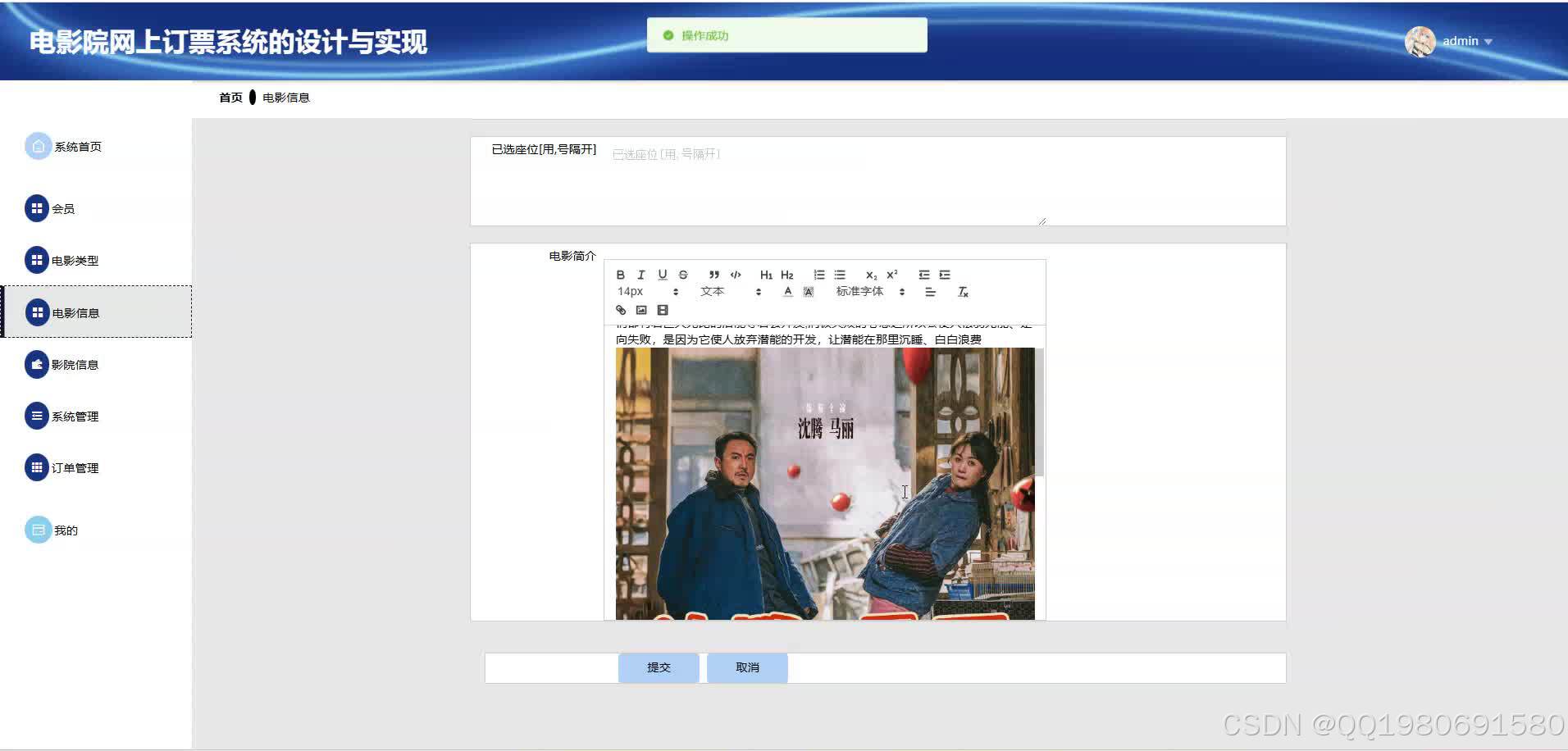Screen dimensions: 1568x751
Task: Insert a hyperlink in editor
Action: (x=621, y=310)
